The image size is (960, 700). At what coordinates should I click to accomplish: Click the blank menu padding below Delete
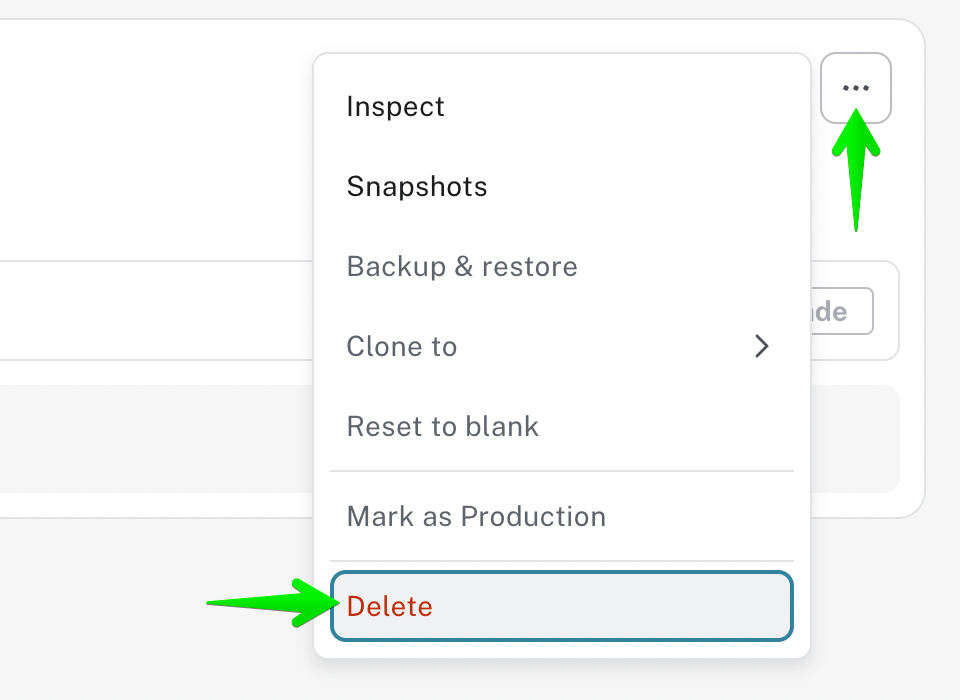[562, 649]
